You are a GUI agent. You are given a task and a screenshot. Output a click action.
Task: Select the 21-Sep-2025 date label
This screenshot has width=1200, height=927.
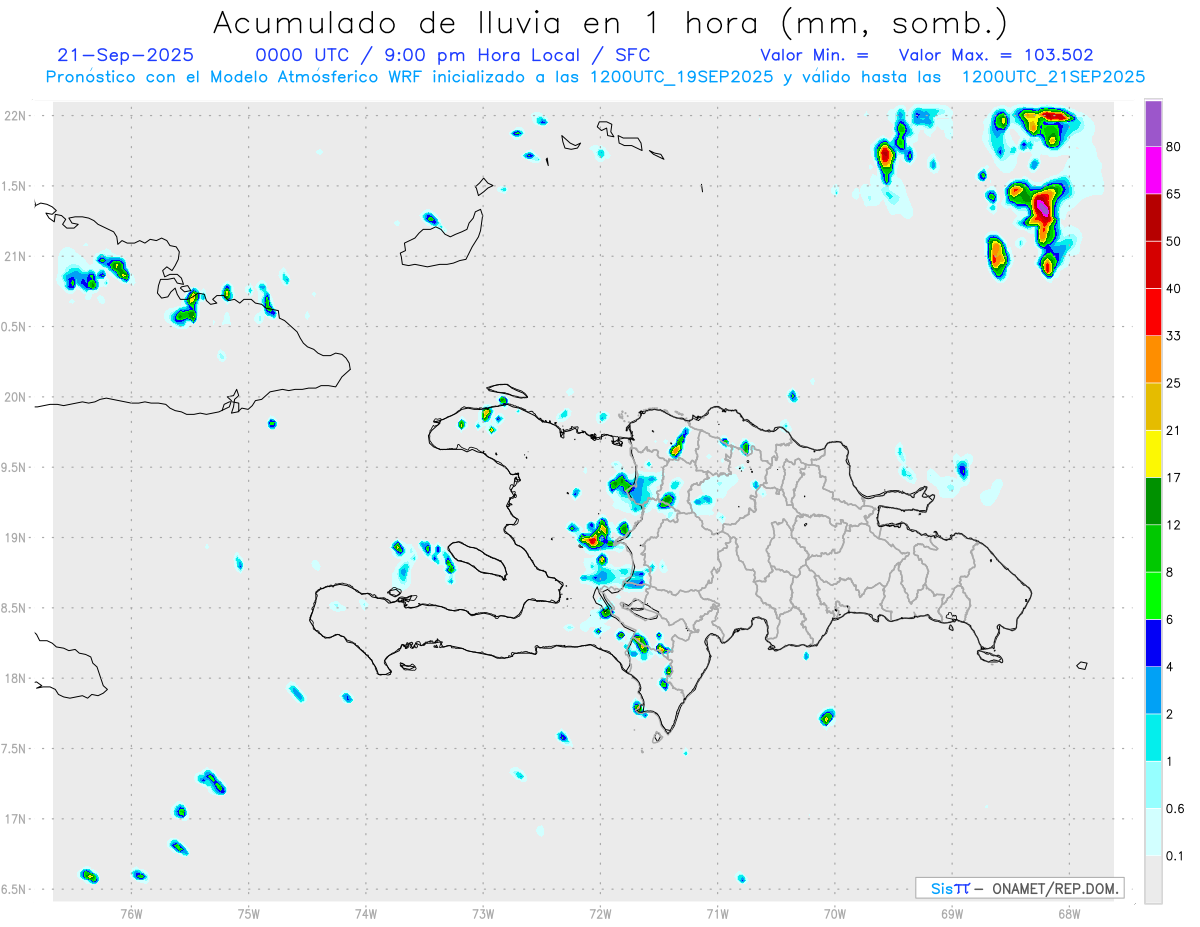pyautogui.click(x=126, y=55)
